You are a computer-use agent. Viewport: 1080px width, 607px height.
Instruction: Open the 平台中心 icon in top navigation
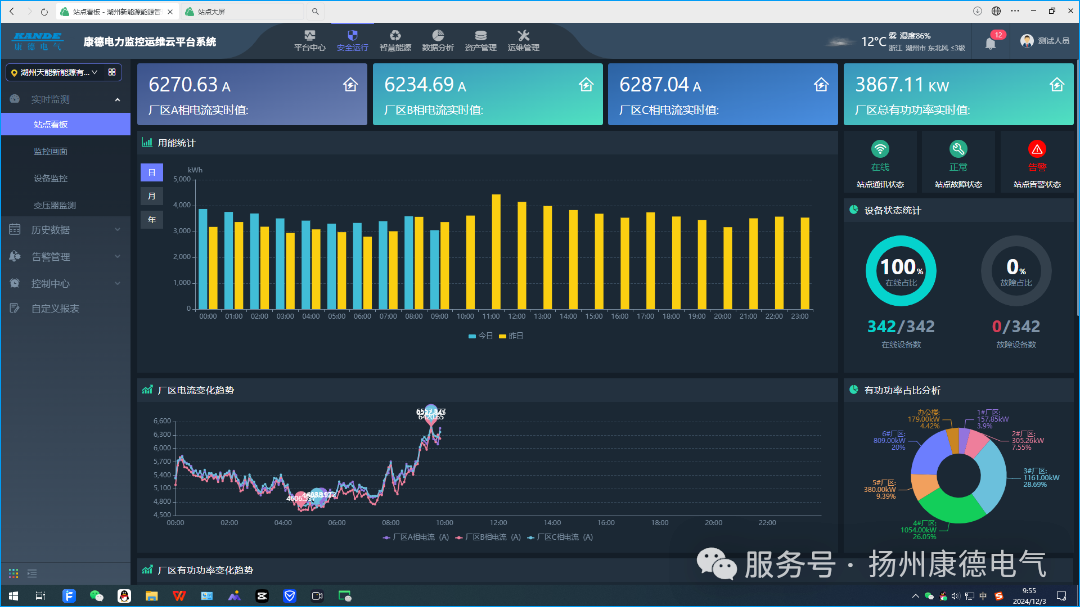click(x=309, y=36)
